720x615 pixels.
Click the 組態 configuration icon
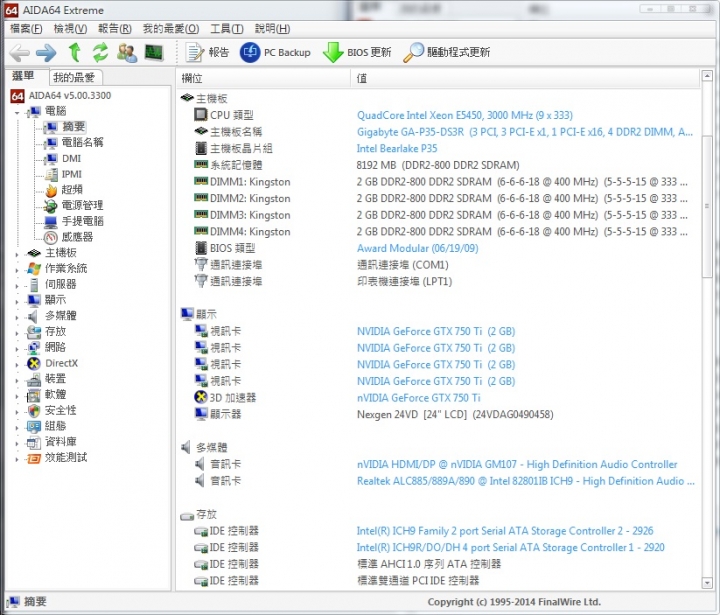coord(34,426)
